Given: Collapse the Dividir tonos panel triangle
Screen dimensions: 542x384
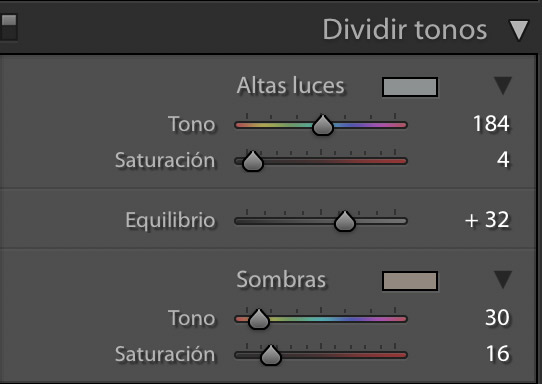Looking at the screenshot, I should coord(519,30).
